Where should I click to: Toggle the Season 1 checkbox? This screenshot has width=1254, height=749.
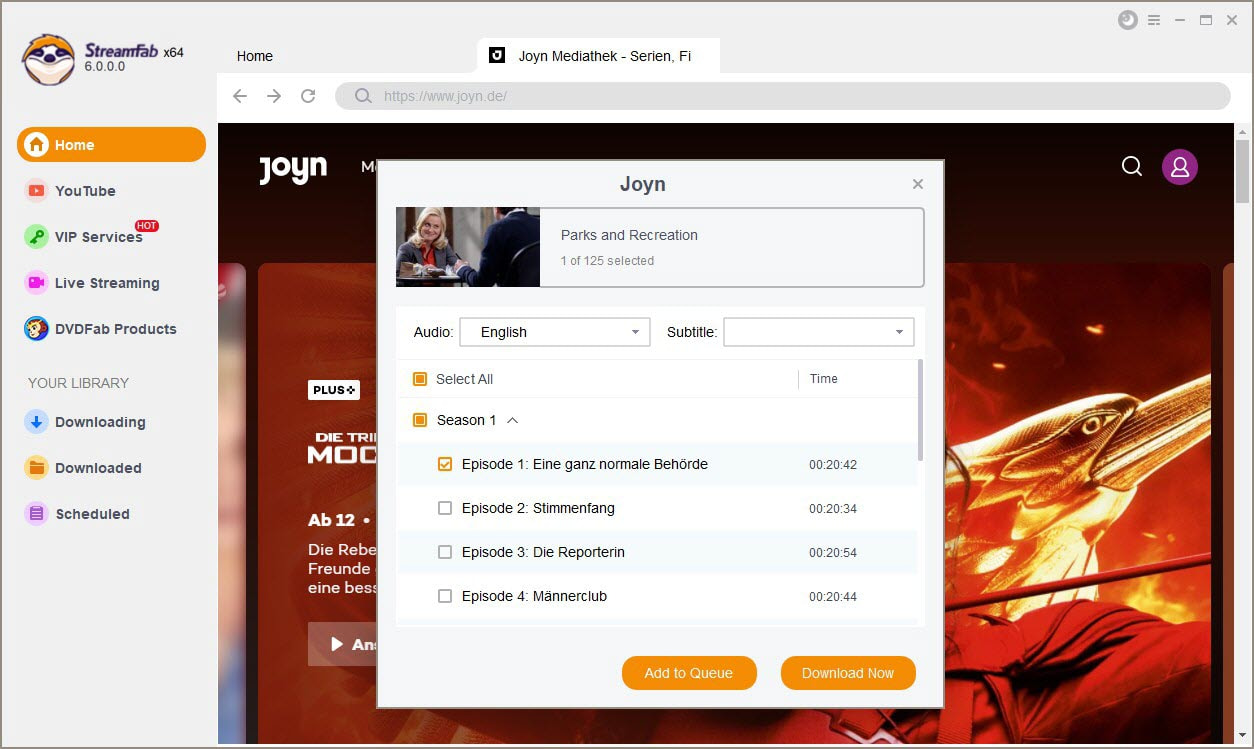(x=420, y=420)
